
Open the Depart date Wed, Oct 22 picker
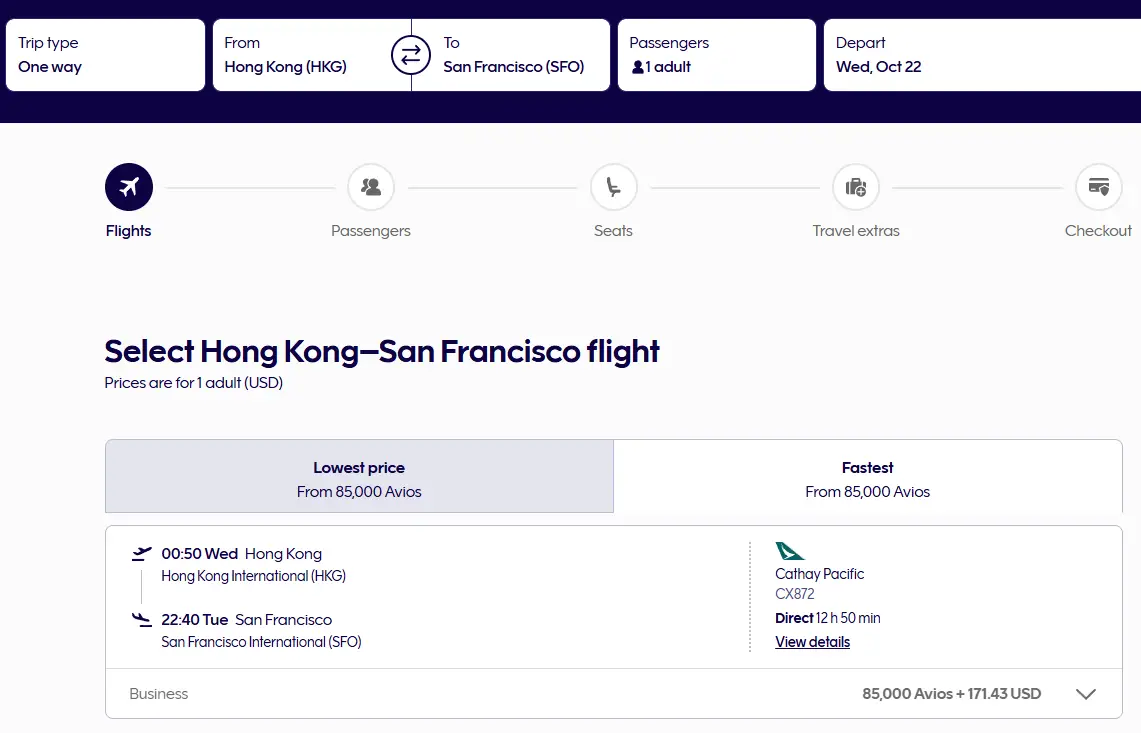[980, 56]
